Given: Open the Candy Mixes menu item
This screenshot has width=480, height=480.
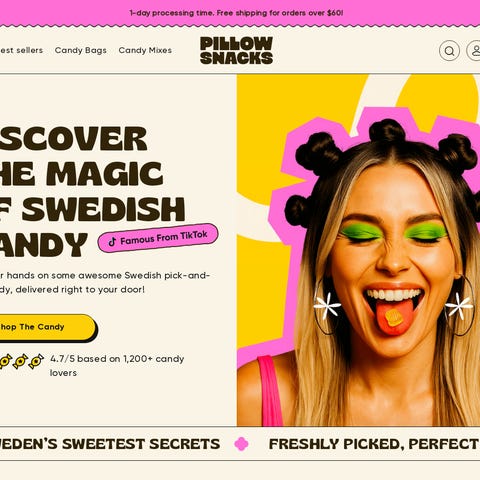Looking at the screenshot, I should click(x=145, y=50).
